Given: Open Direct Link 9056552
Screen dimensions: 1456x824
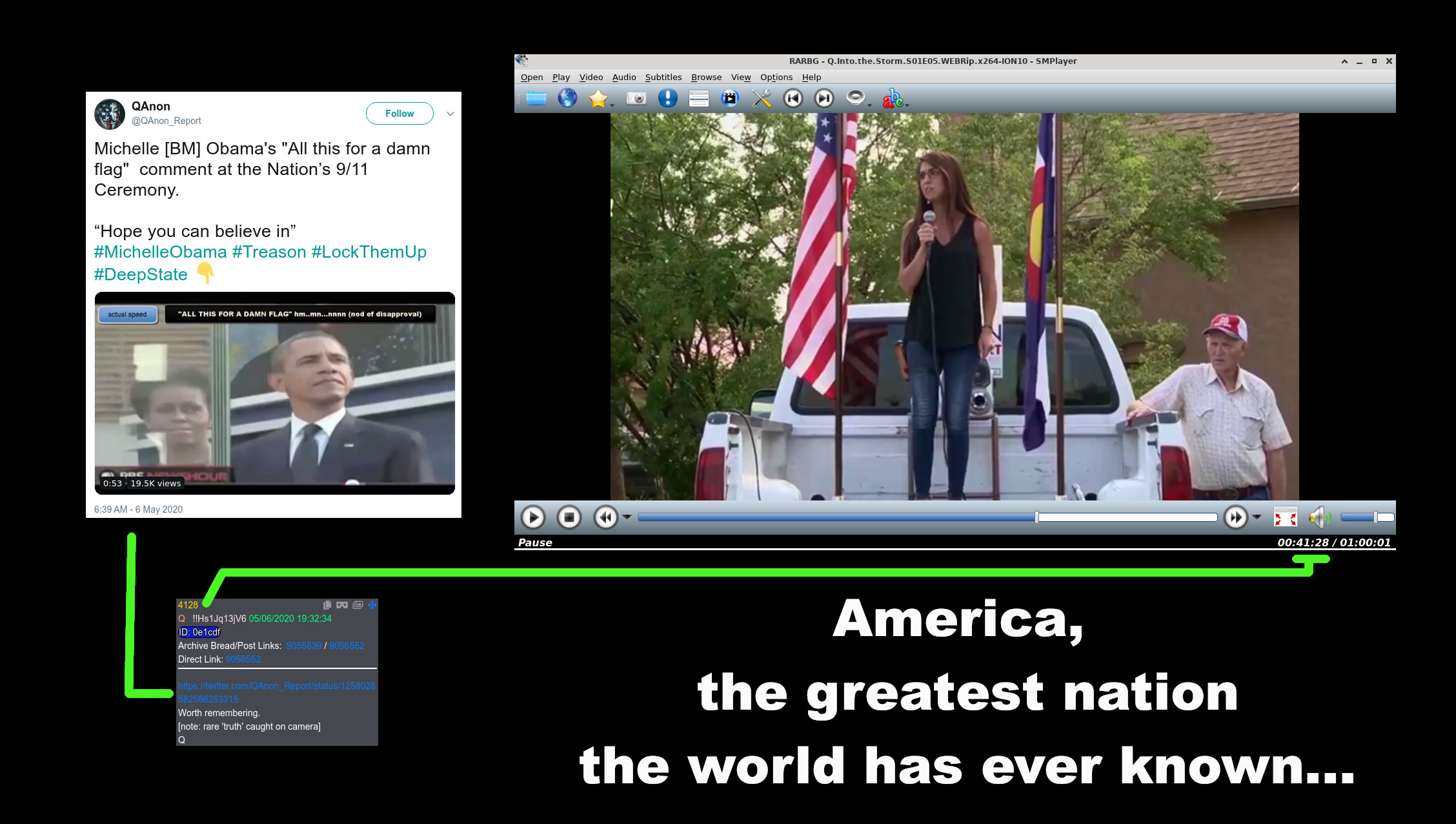Looking at the screenshot, I should (x=243, y=659).
